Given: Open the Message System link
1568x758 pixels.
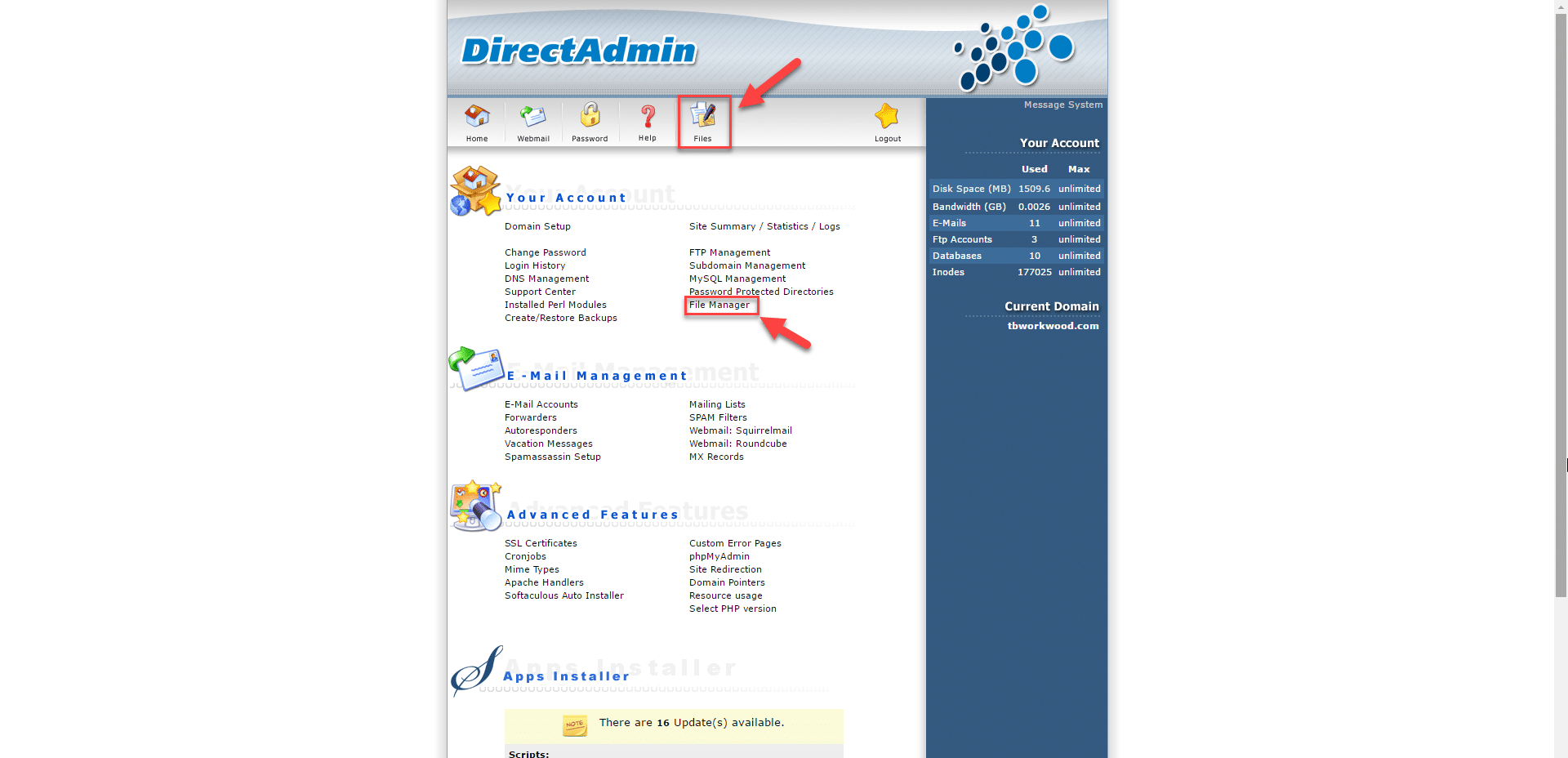Looking at the screenshot, I should [1063, 105].
